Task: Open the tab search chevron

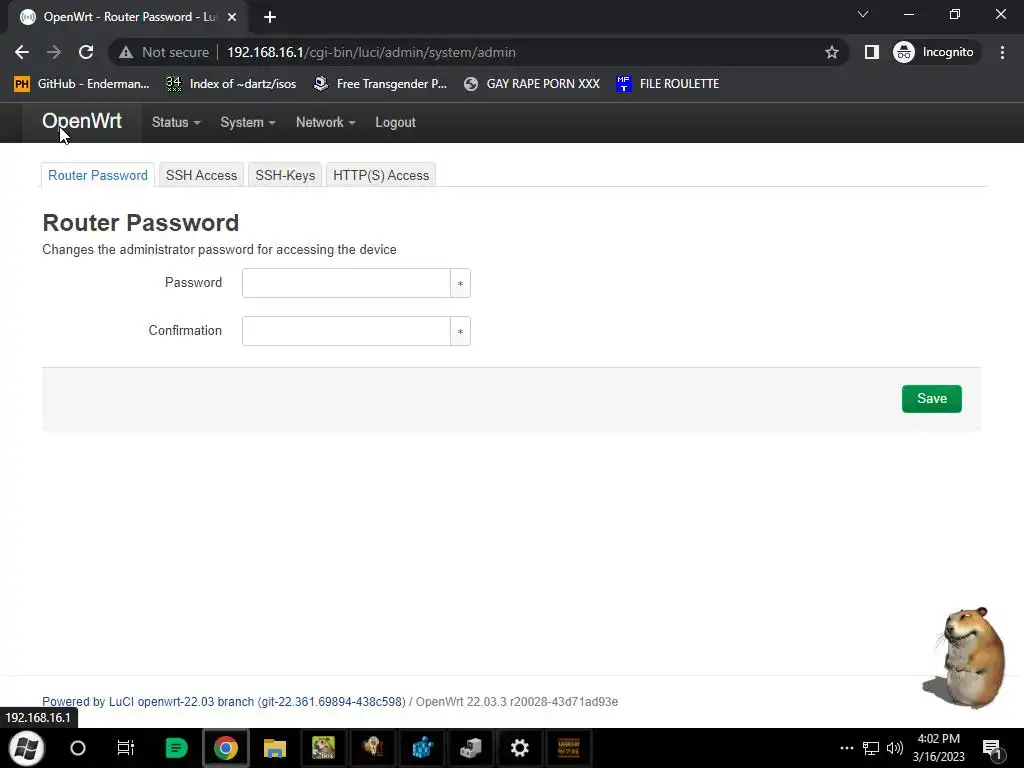Action: pos(863,14)
